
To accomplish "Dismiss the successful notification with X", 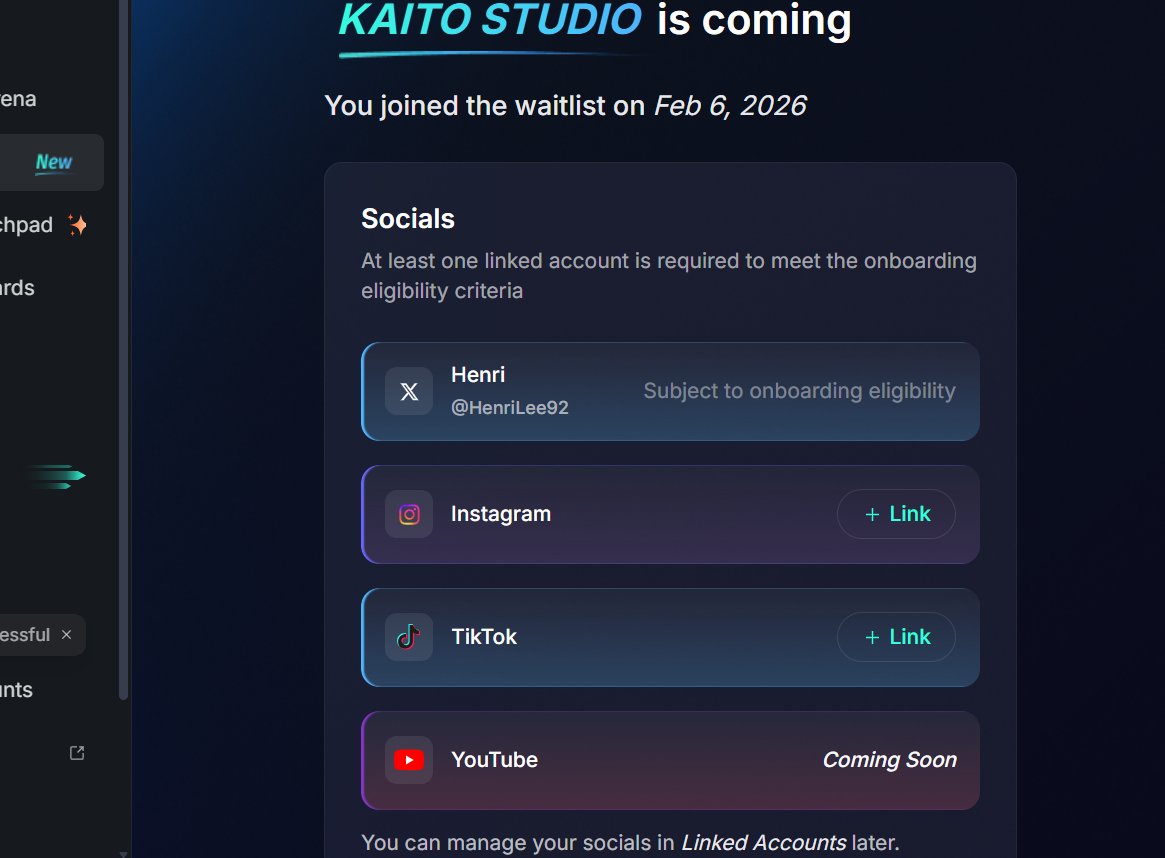I will tap(66, 635).
